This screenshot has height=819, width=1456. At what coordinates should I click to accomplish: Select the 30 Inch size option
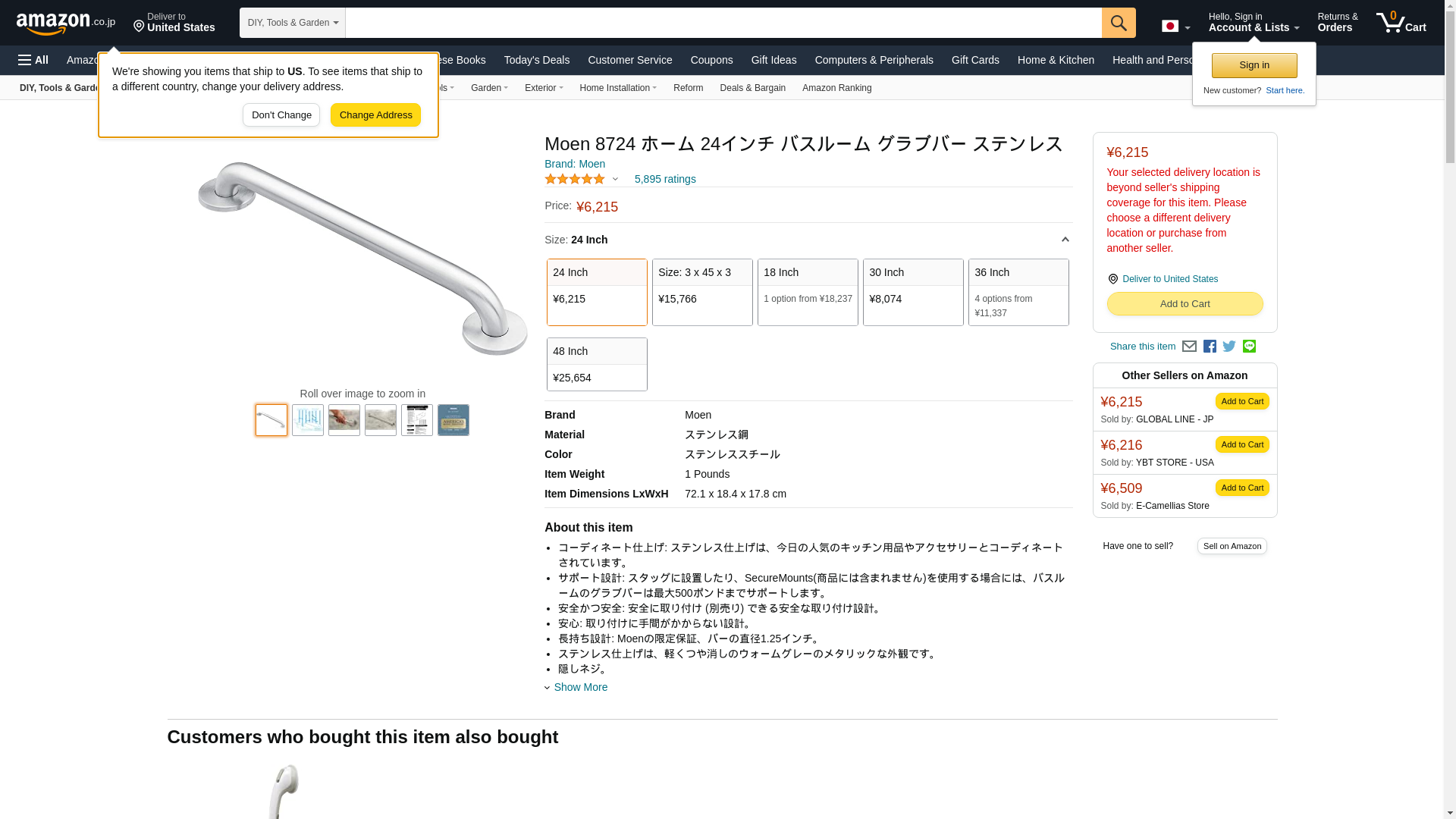pyautogui.click(x=913, y=292)
